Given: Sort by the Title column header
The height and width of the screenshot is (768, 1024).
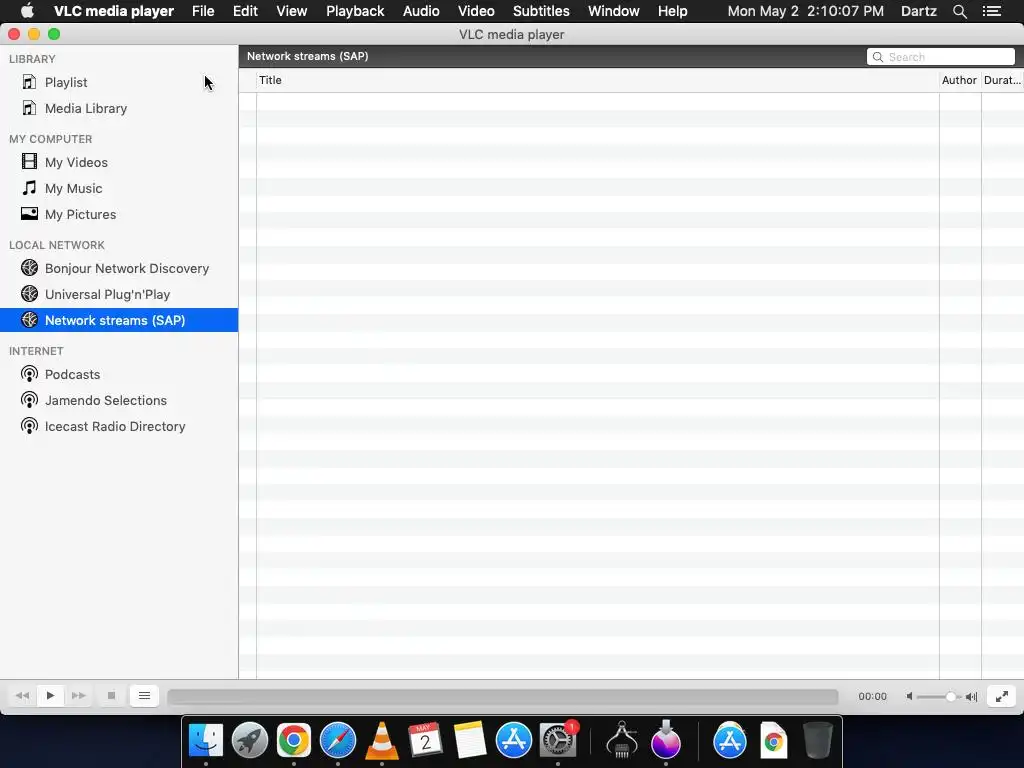Looking at the screenshot, I should 598,80.
